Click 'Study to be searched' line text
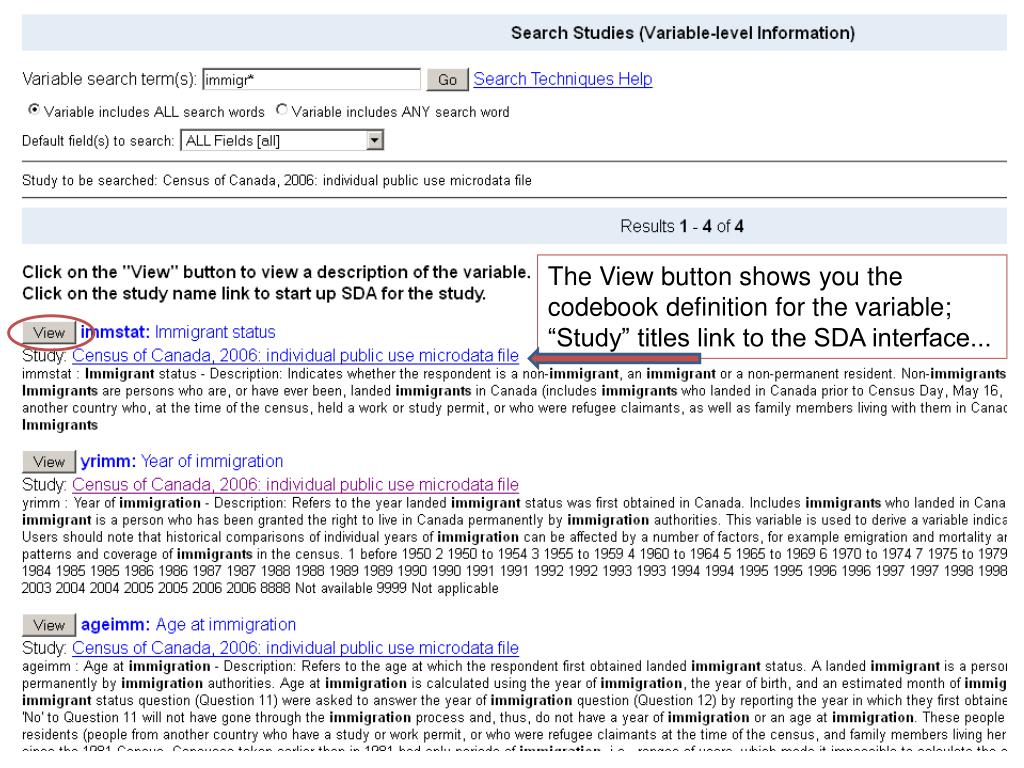 pyautogui.click(x=277, y=180)
